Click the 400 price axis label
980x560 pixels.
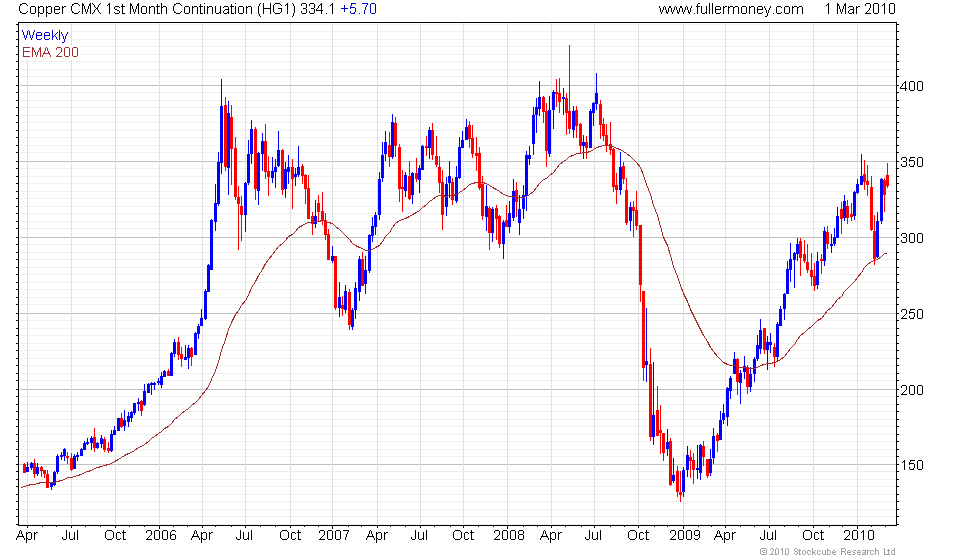pos(911,86)
